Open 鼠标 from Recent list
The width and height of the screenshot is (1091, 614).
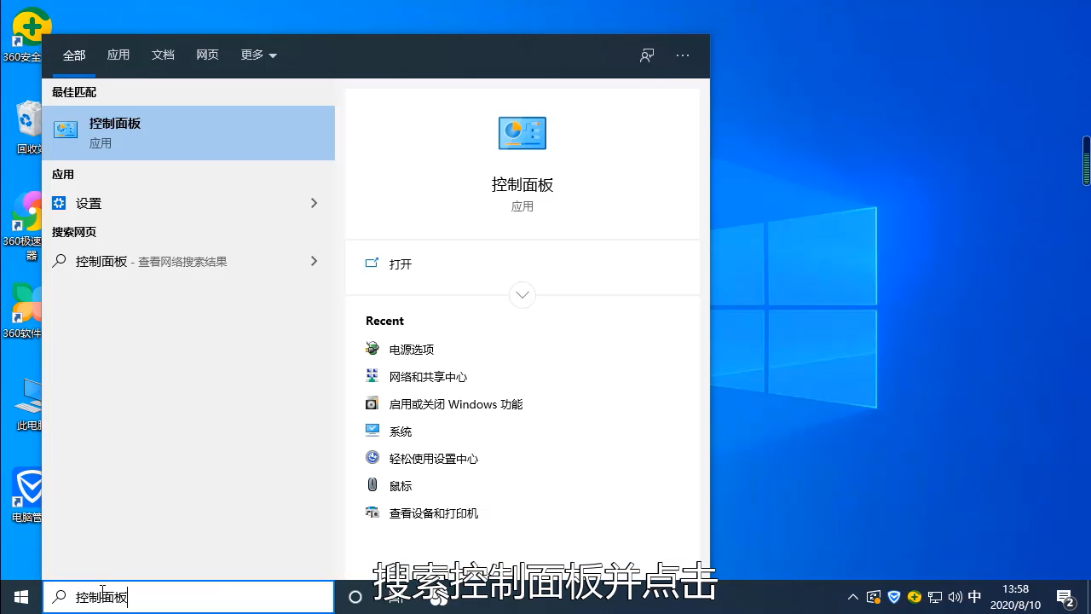(x=400, y=486)
